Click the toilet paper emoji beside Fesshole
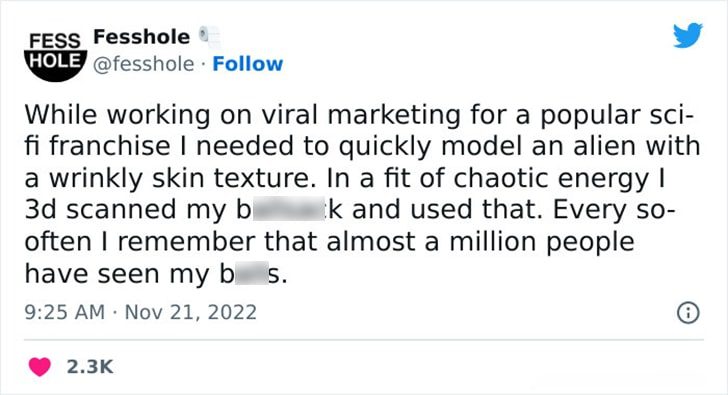 pyautogui.click(x=210, y=37)
